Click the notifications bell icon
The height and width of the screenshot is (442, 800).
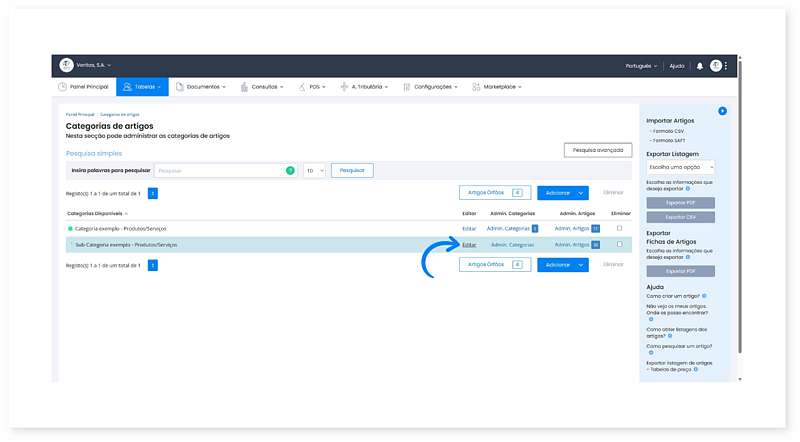click(x=700, y=66)
